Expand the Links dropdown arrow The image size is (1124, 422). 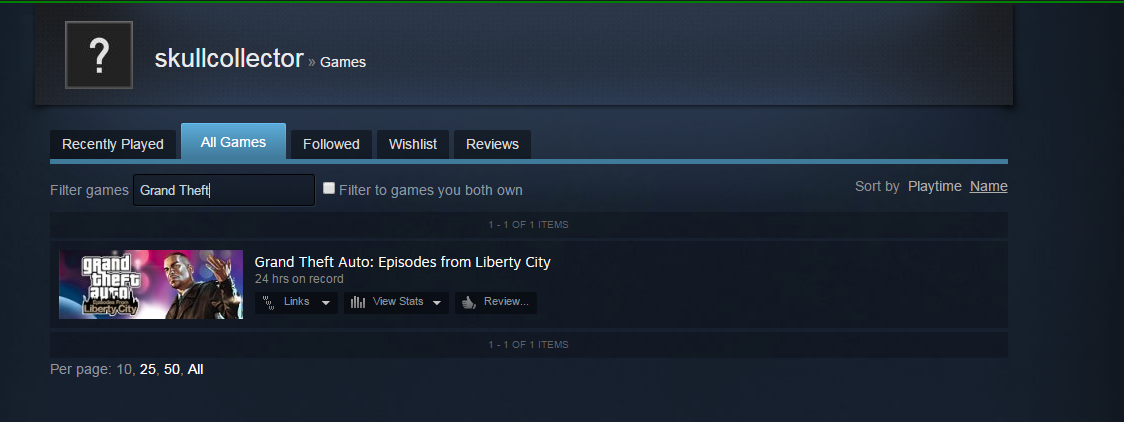point(325,303)
